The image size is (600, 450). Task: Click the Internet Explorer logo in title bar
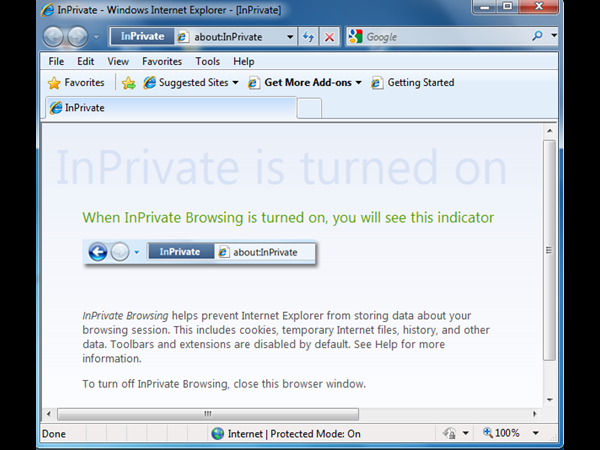click(48, 10)
